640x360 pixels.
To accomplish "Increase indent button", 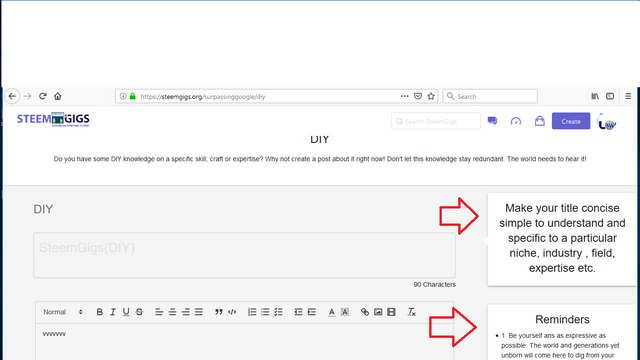I will [312, 312].
